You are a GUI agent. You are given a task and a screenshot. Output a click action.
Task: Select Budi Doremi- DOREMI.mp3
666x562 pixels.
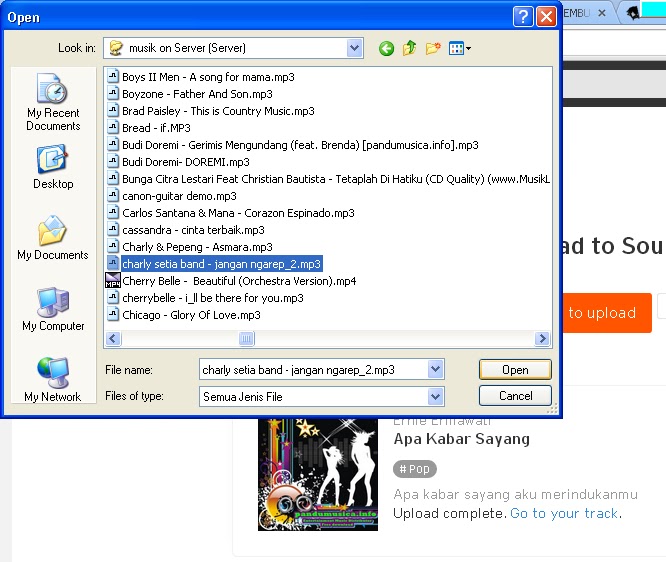click(x=178, y=162)
